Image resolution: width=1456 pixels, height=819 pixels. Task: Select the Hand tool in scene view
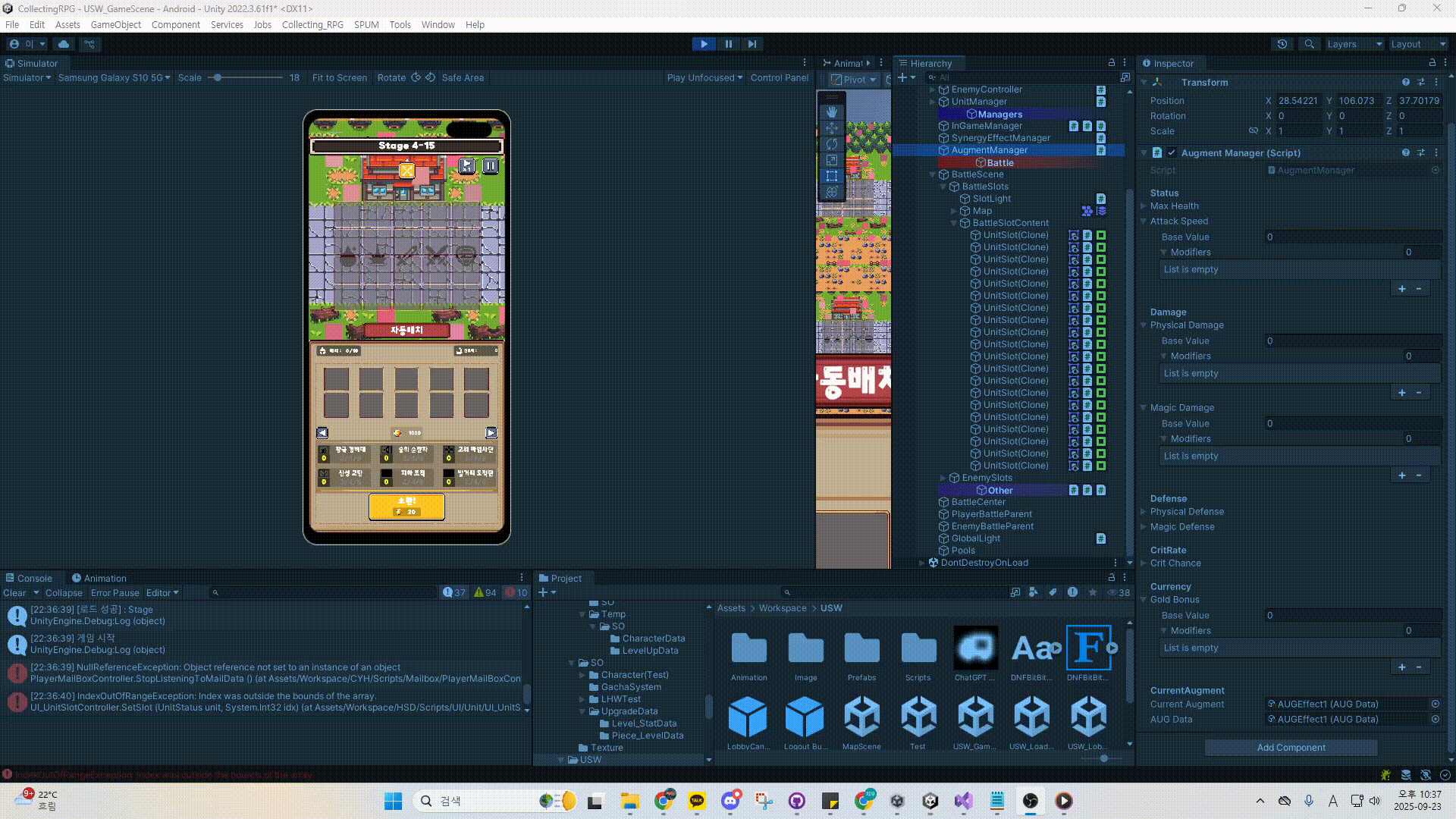pyautogui.click(x=832, y=112)
